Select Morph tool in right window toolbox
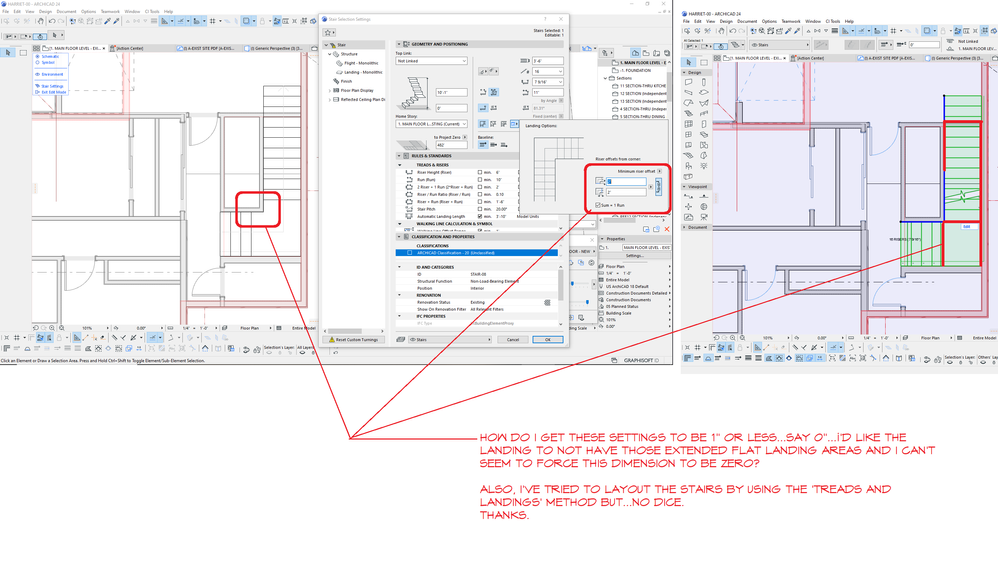The width and height of the screenshot is (998, 566). pos(703,155)
